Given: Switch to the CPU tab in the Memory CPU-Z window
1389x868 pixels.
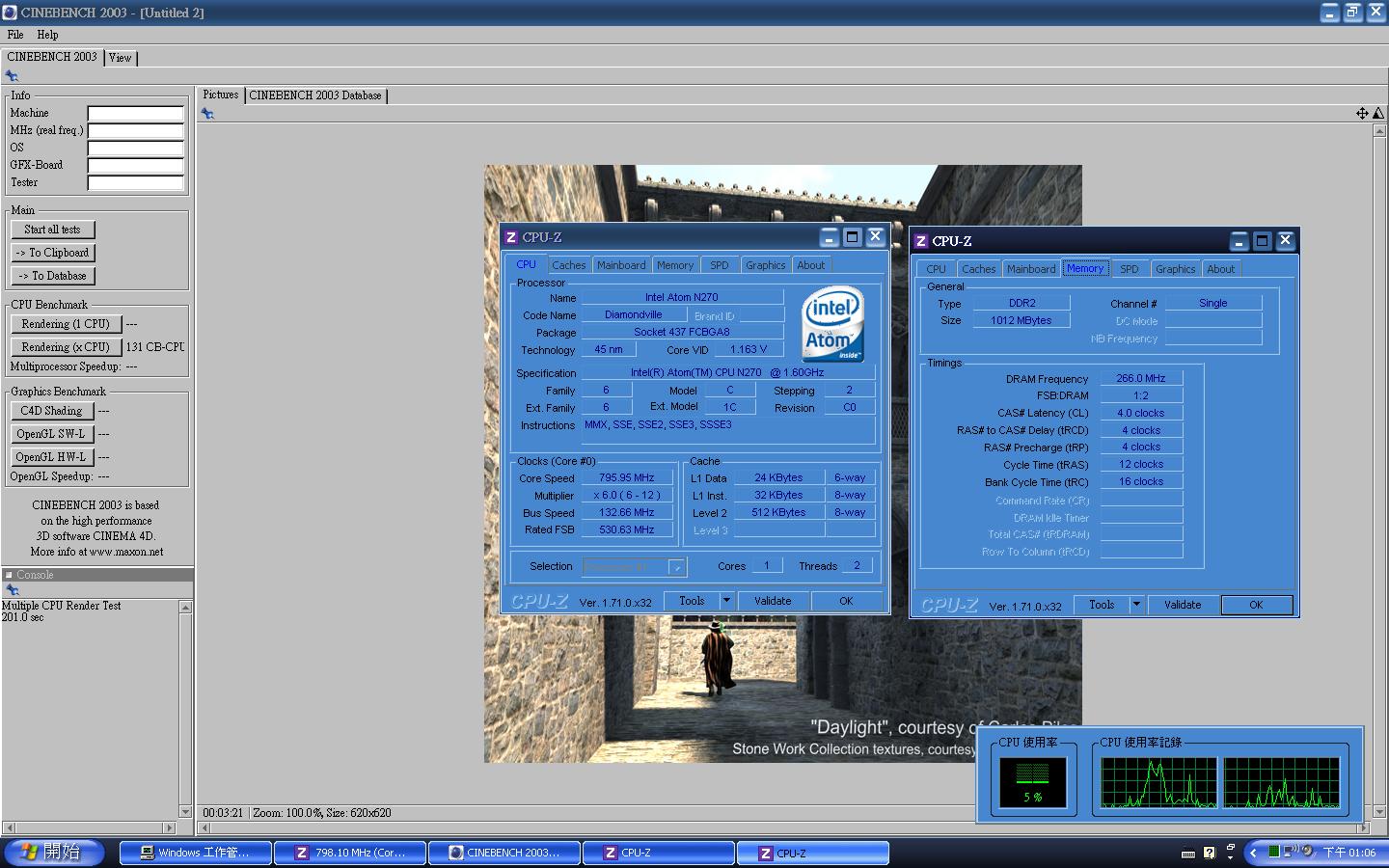Looking at the screenshot, I should (x=936, y=269).
